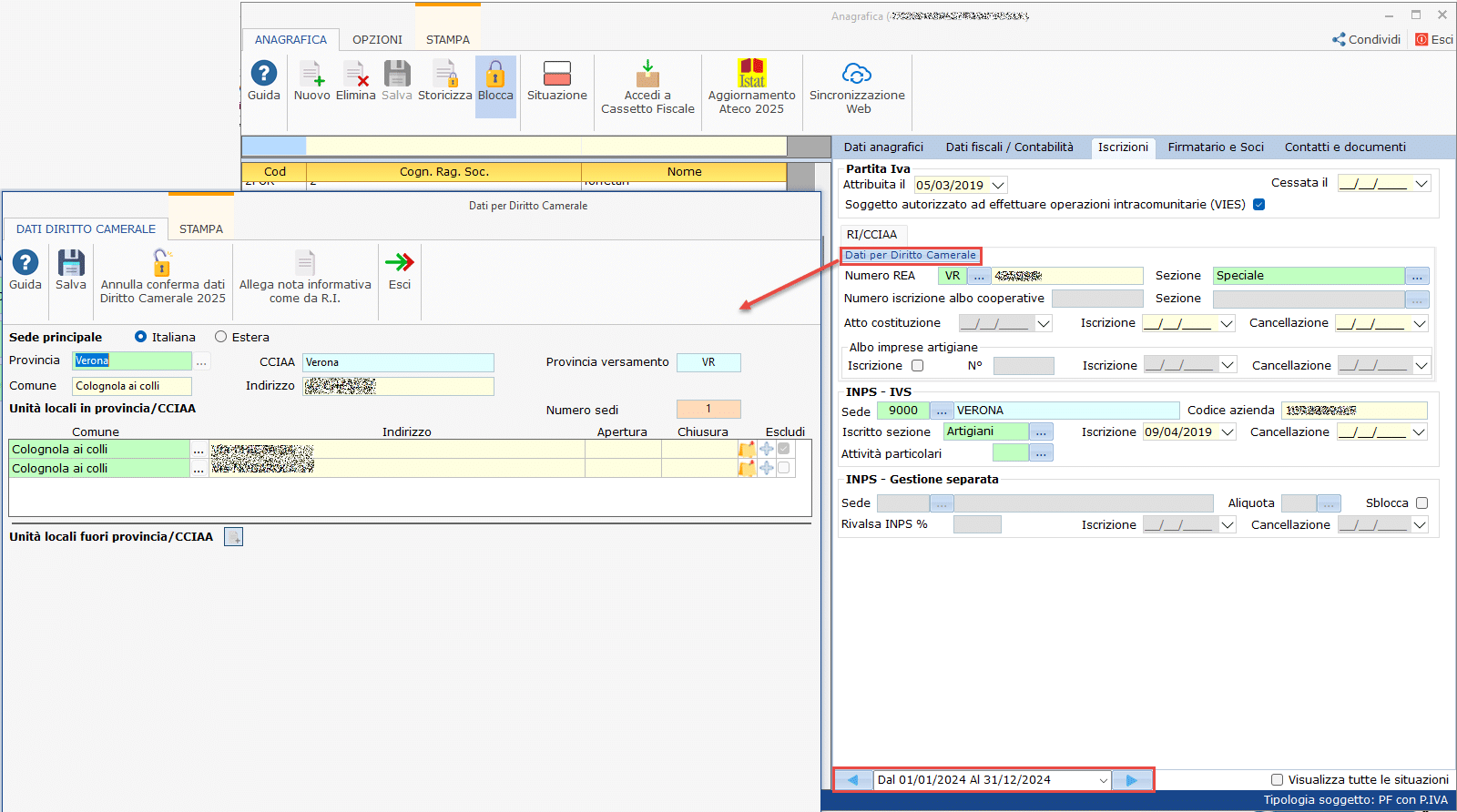Open Contatti e documenti tab
Image resolution: width=1457 pixels, height=812 pixels.
pos(1345,147)
